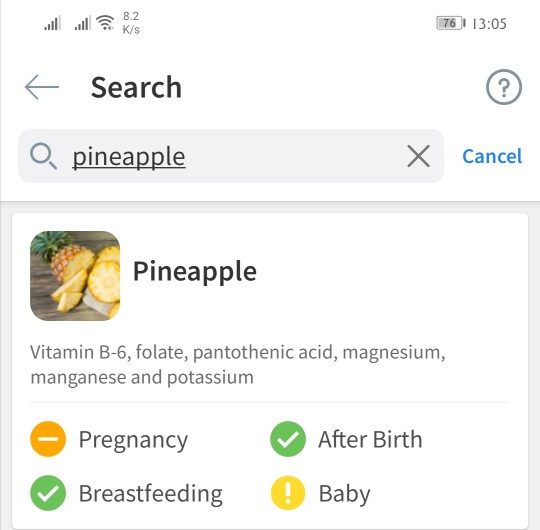
Task: Tap the back arrow icon
Action: (42, 87)
